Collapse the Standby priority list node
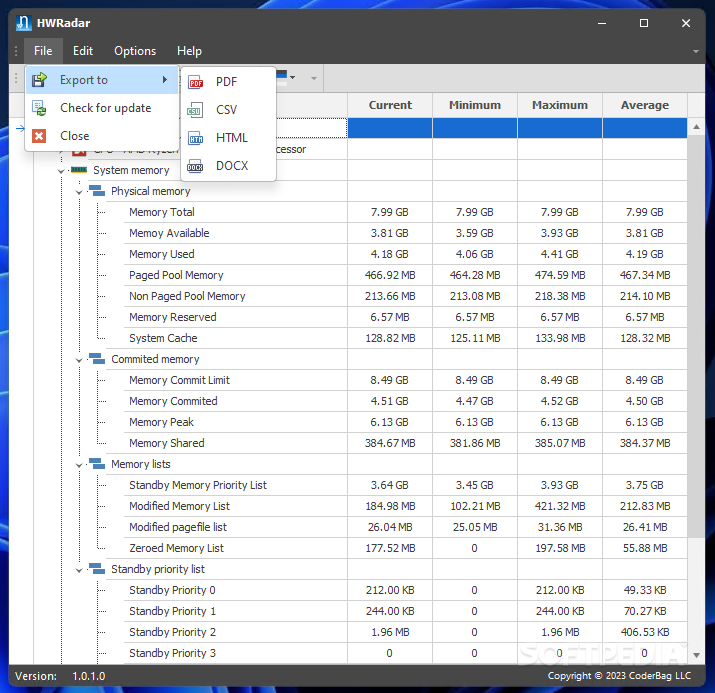The width and height of the screenshot is (715, 693). point(79,570)
